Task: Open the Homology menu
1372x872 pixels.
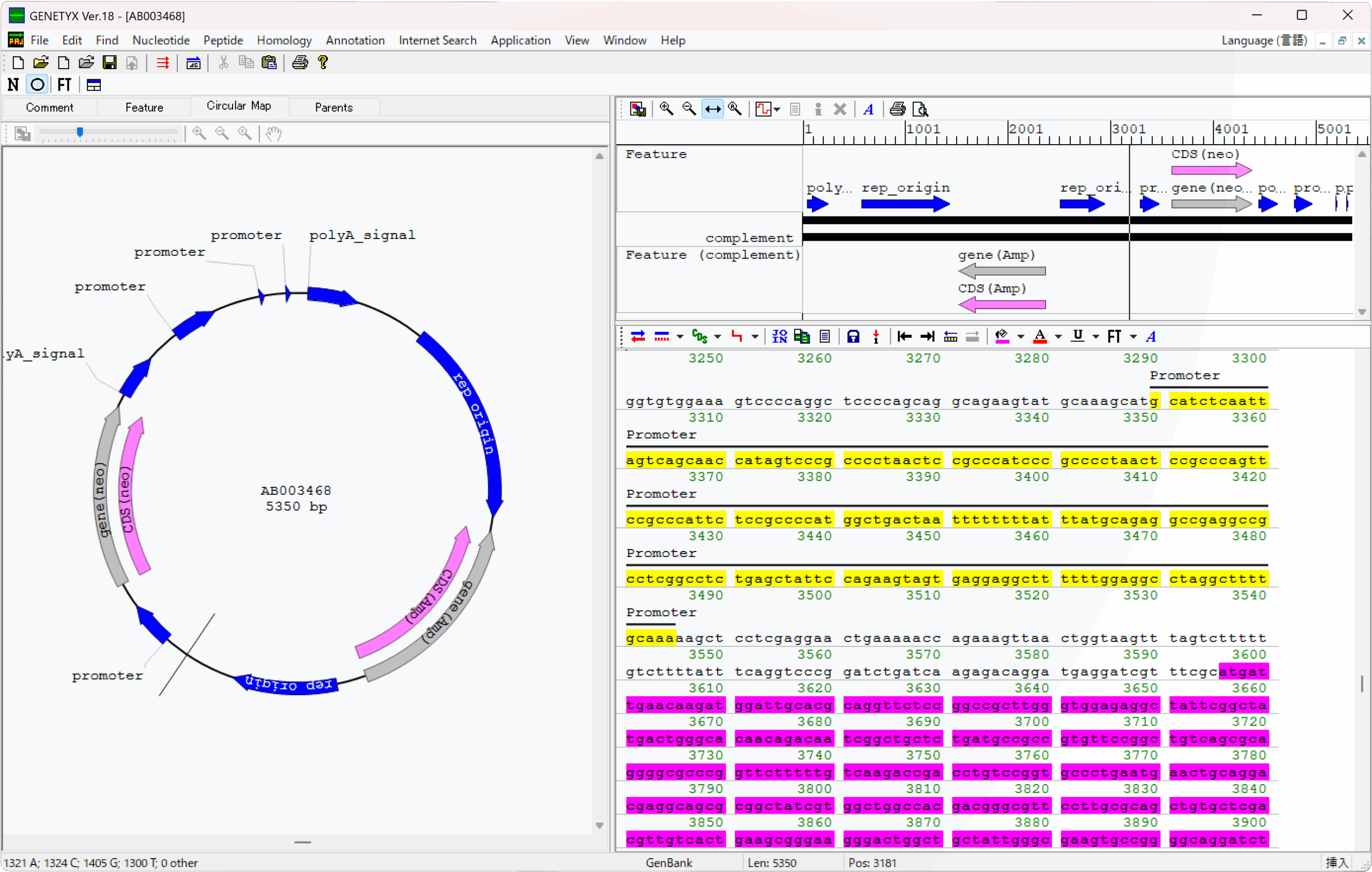Action: point(284,41)
